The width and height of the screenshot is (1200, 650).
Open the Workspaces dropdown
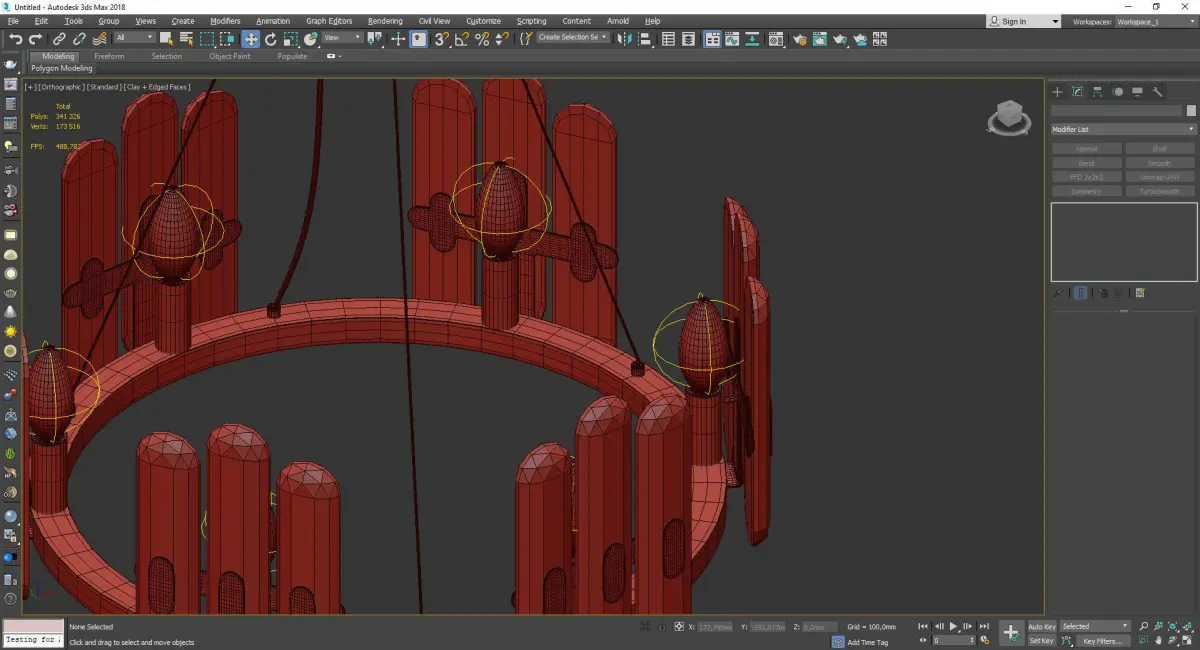(x=1151, y=21)
